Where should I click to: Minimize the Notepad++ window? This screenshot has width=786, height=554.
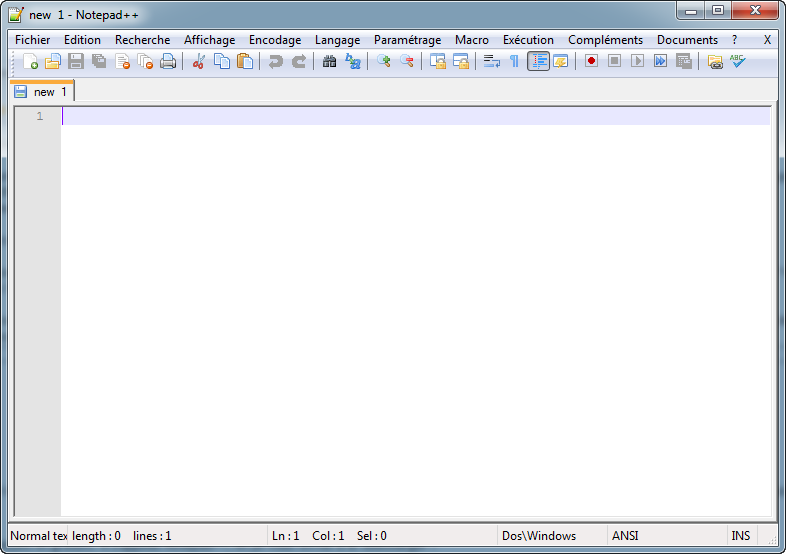tap(691, 10)
